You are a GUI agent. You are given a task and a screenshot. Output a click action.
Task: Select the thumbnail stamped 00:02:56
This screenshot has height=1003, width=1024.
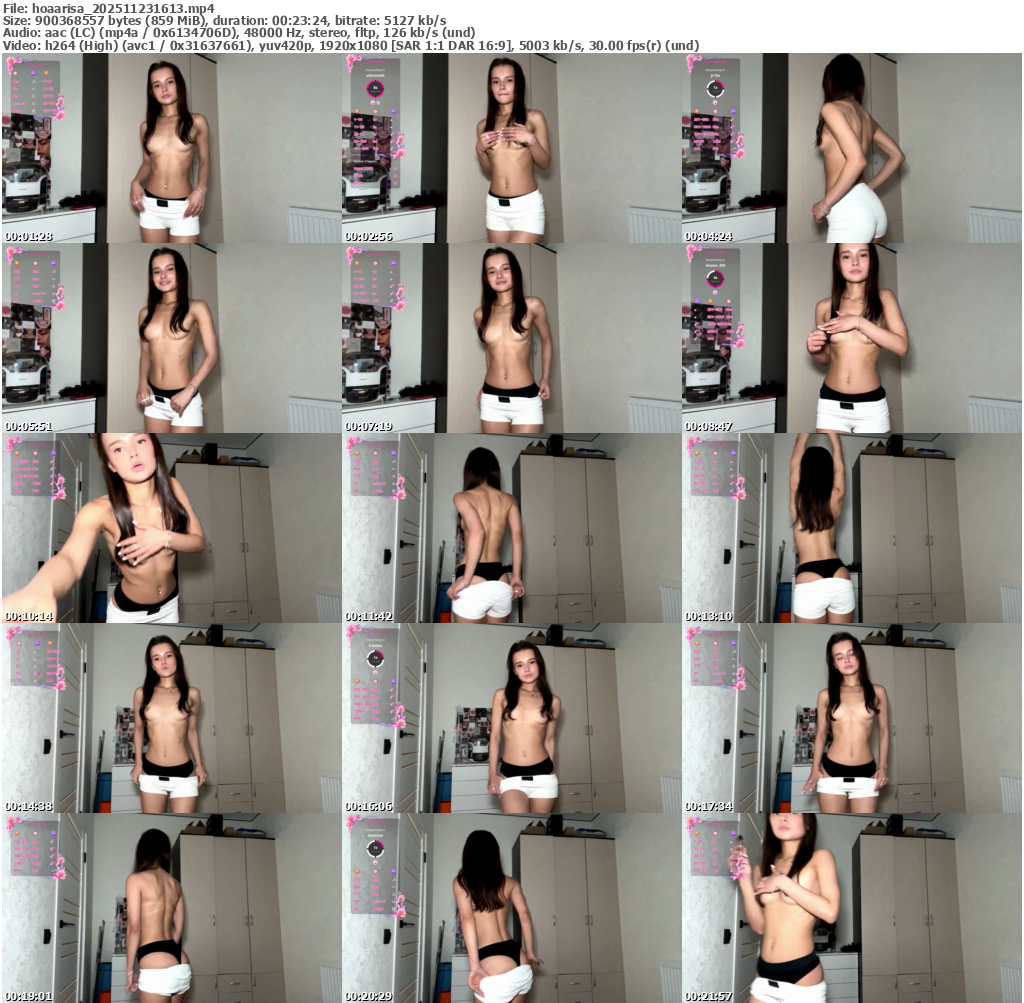coord(512,148)
